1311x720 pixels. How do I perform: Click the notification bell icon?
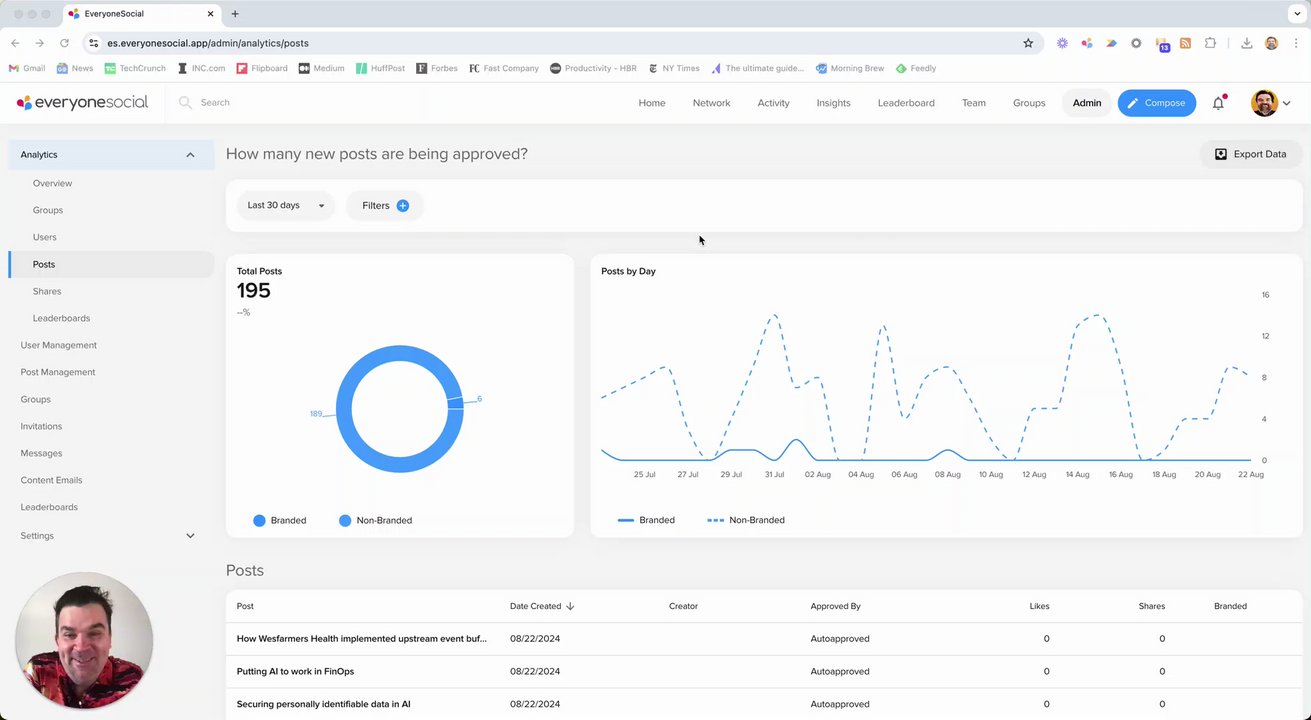click(x=1218, y=103)
